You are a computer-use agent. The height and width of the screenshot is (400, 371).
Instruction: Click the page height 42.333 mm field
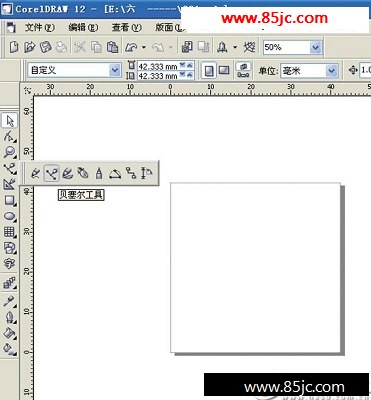click(158, 76)
